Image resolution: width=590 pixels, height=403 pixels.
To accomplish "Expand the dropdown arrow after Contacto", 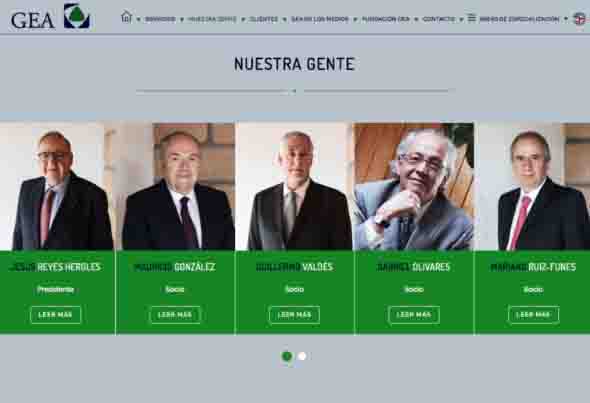I will pos(461,20).
